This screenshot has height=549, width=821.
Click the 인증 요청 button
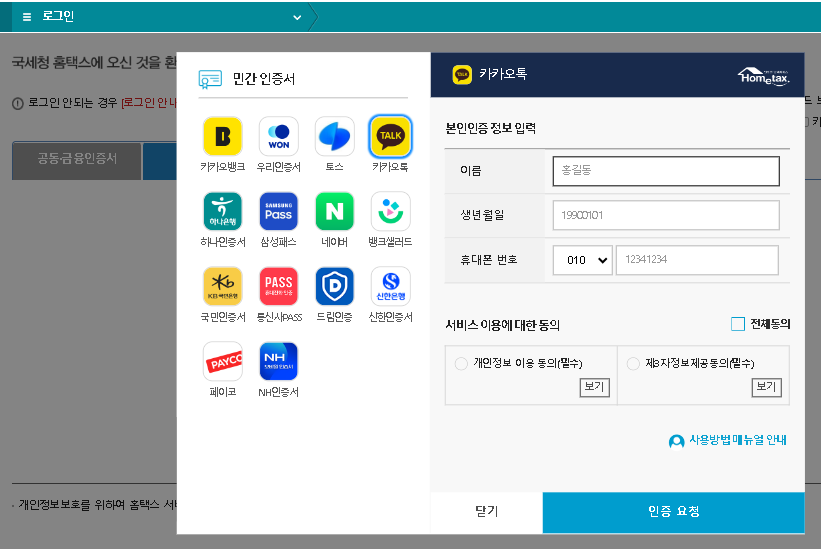pos(673,512)
